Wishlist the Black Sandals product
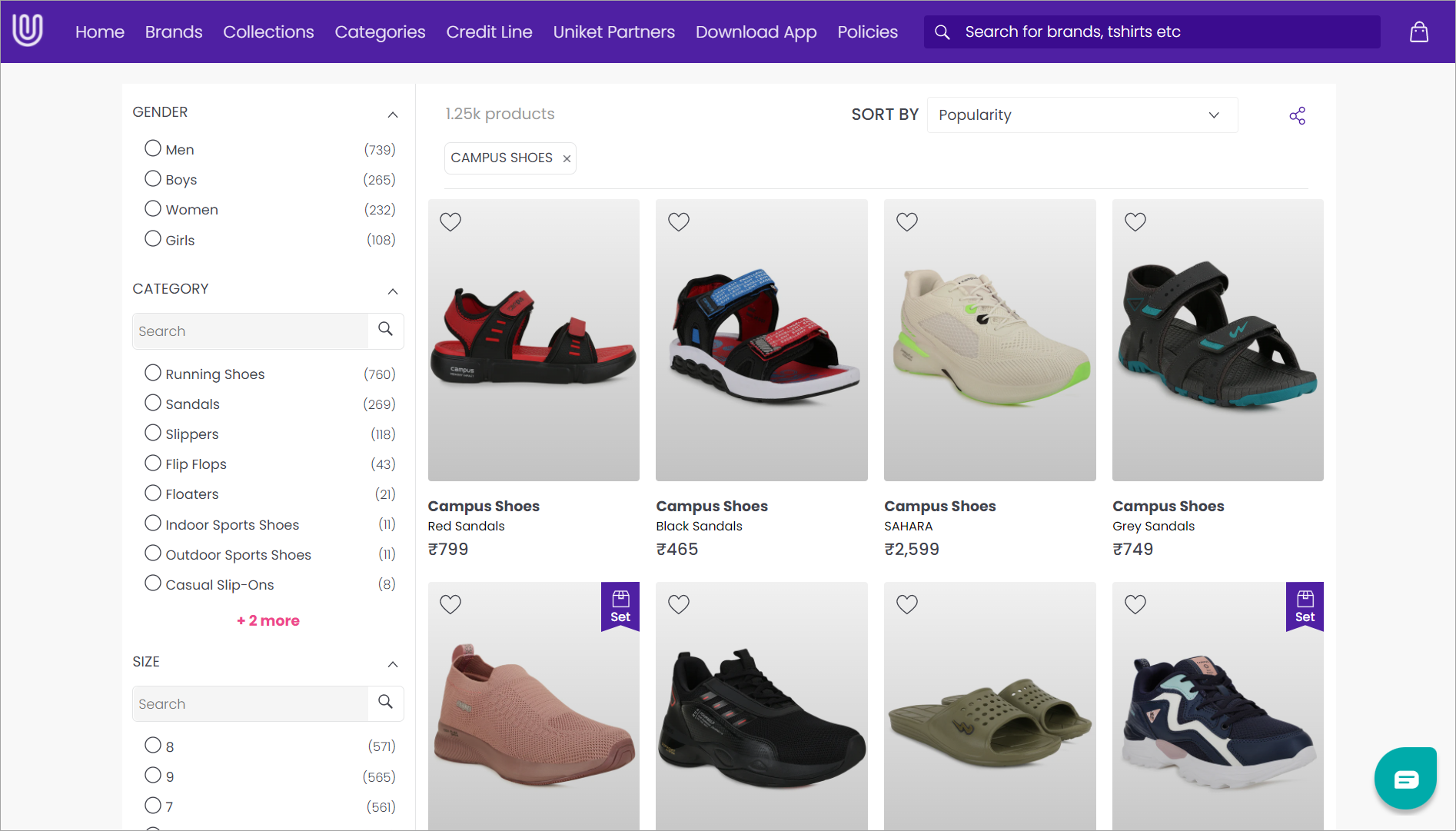Viewport: 1456px width, 831px height. pyautogui.click(x=679, y=221)
